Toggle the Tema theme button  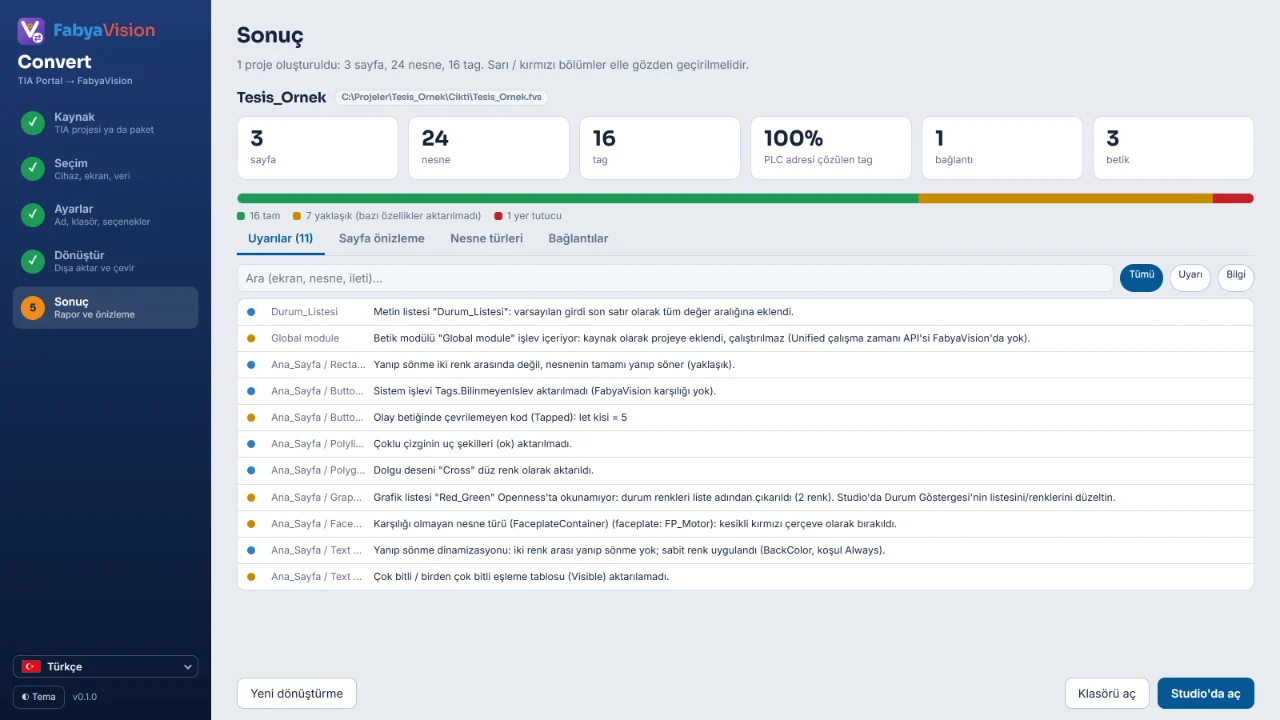point(39,697)
